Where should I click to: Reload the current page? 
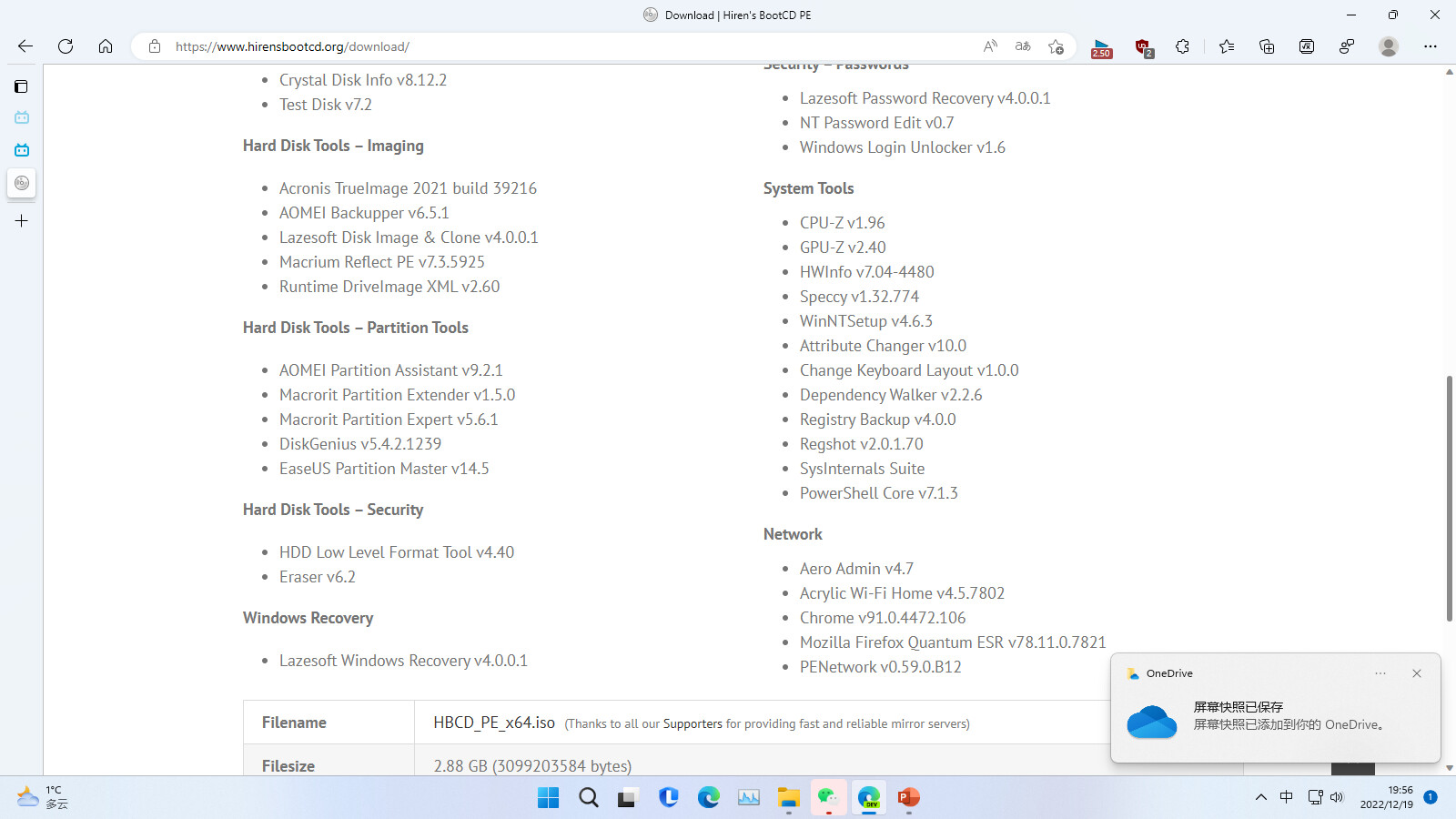(66, 46)
